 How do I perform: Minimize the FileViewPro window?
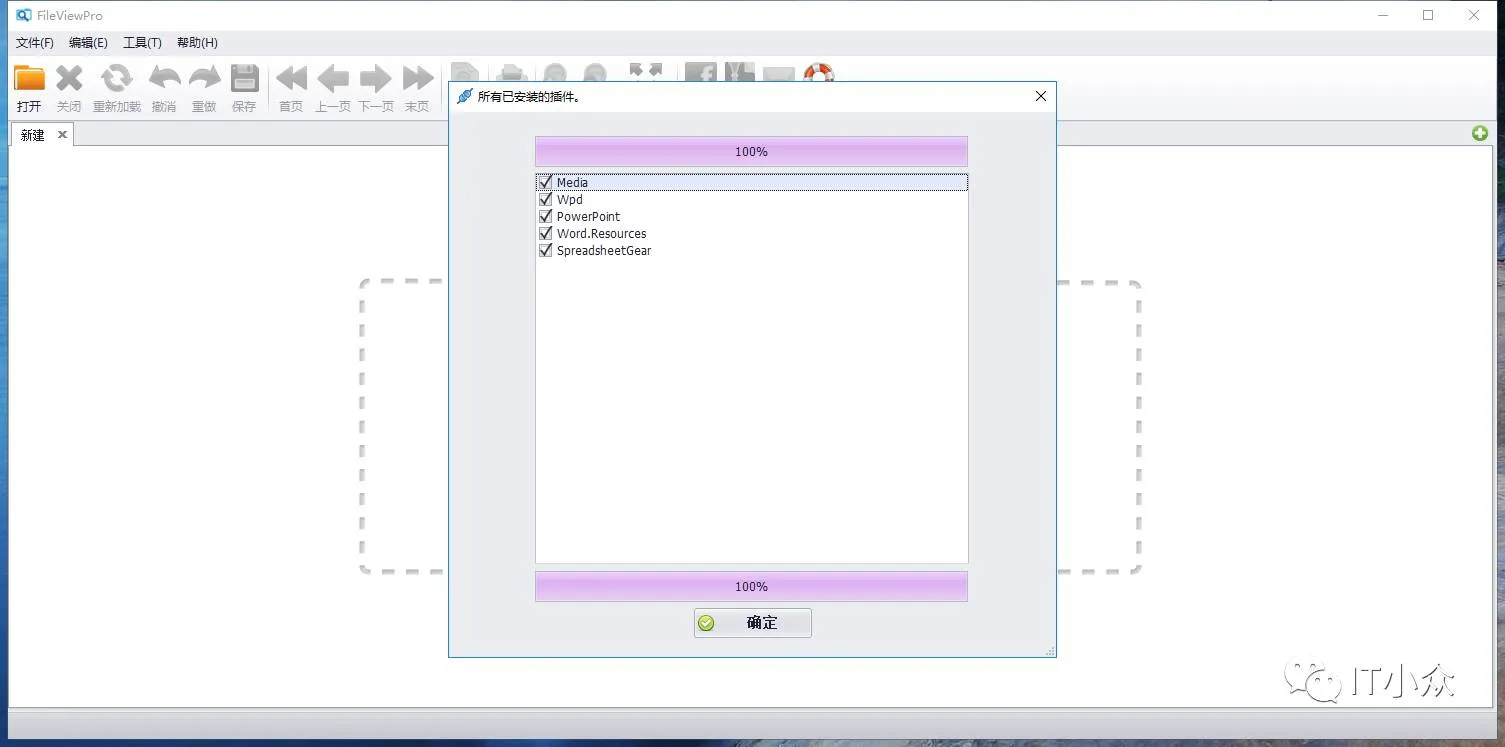point(1383,15)
